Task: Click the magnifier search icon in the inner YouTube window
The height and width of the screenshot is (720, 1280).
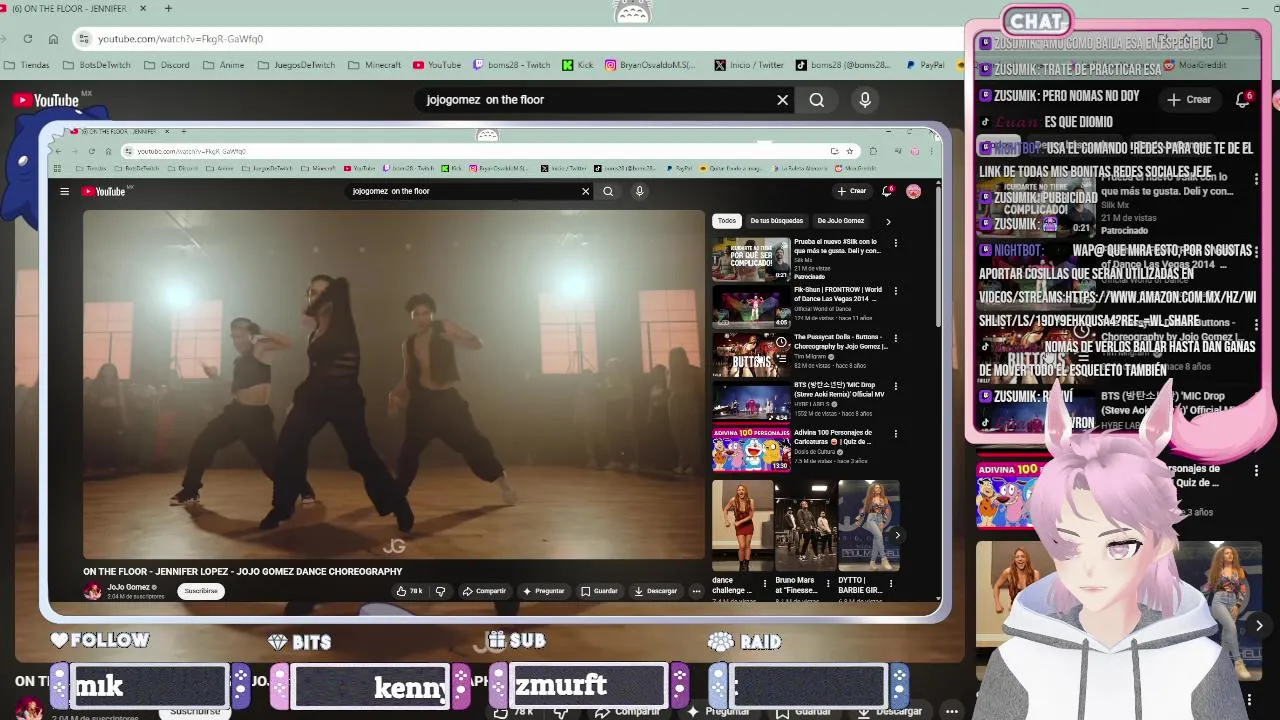Action: click(608, 191)
